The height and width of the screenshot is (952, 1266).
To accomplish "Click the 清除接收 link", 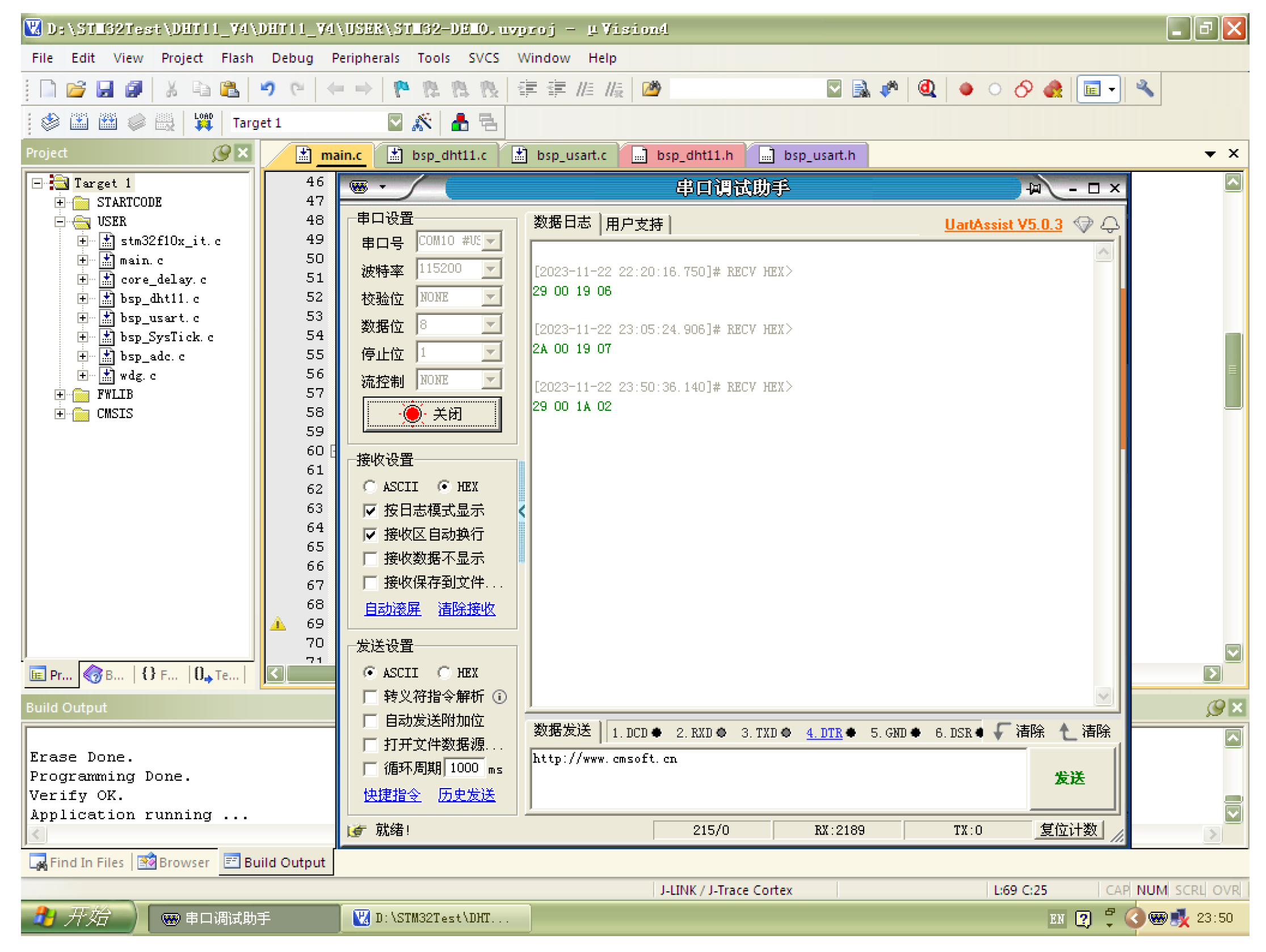I will (466, 609).
